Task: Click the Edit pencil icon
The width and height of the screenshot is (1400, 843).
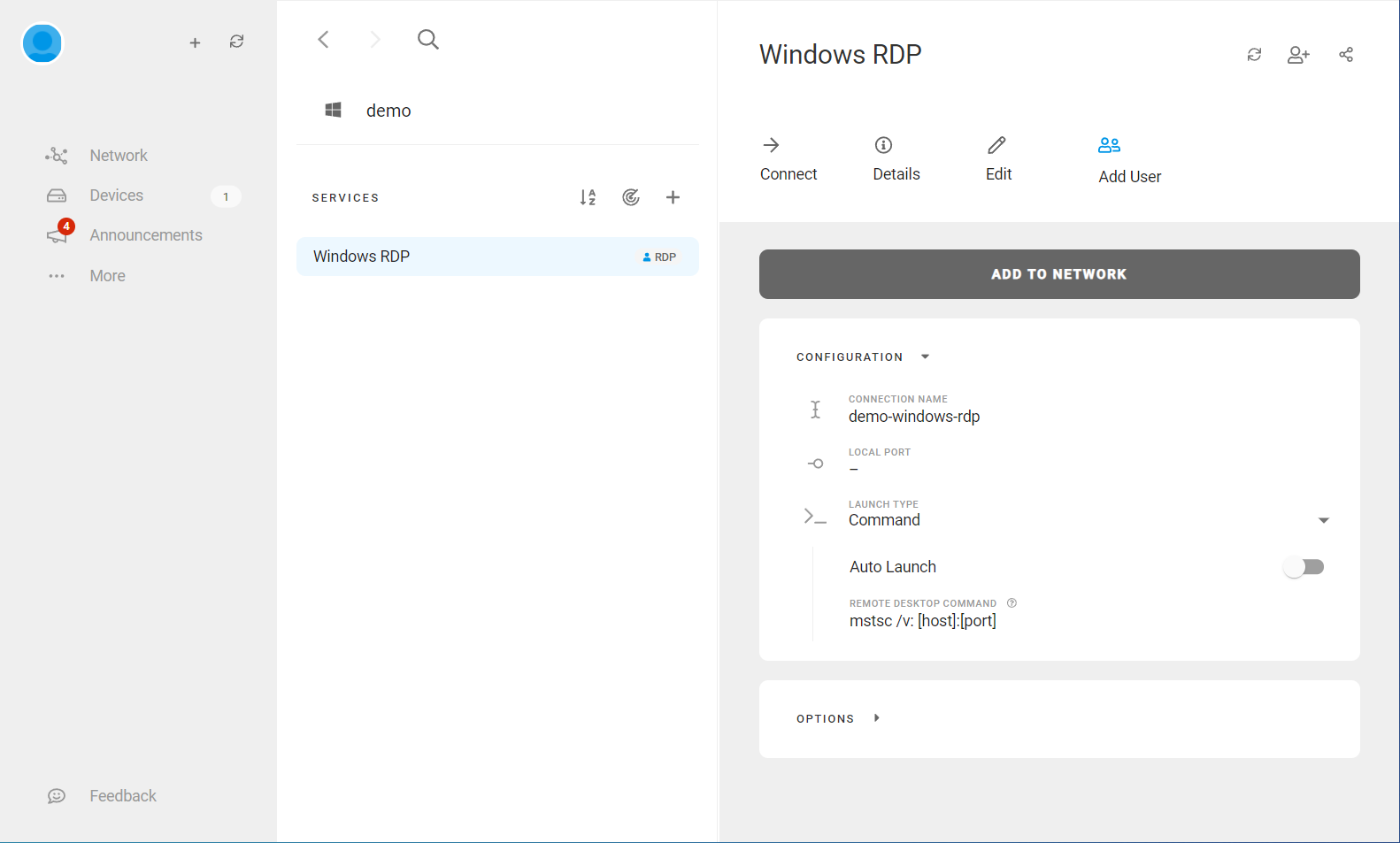Action: [996, 145]
